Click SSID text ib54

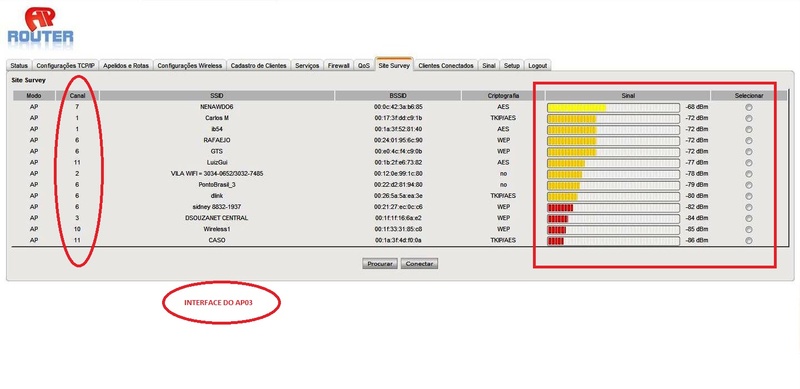pos(217,129)
